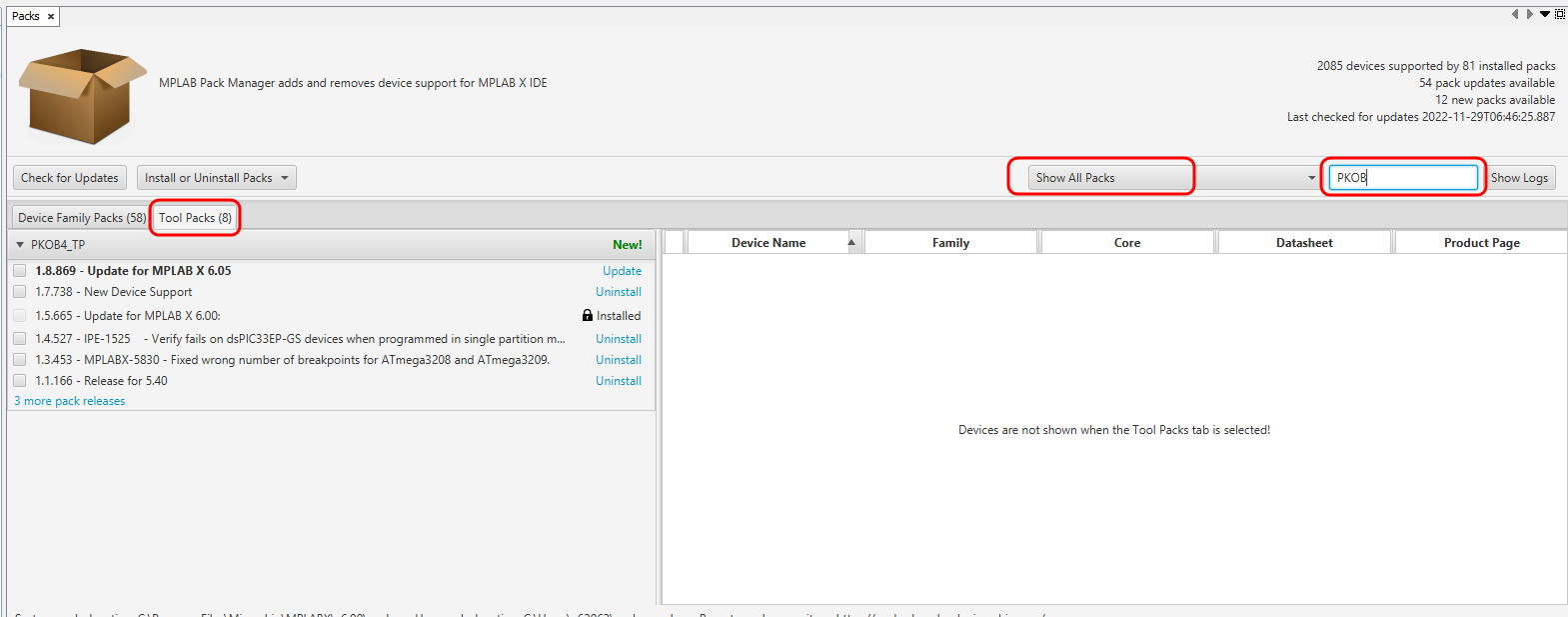Image resolution: width=1568 pixels, height=617 pixels.
Task: Select the 1.4.527 IPE-1525 checkbox
Action: point(20,339)
